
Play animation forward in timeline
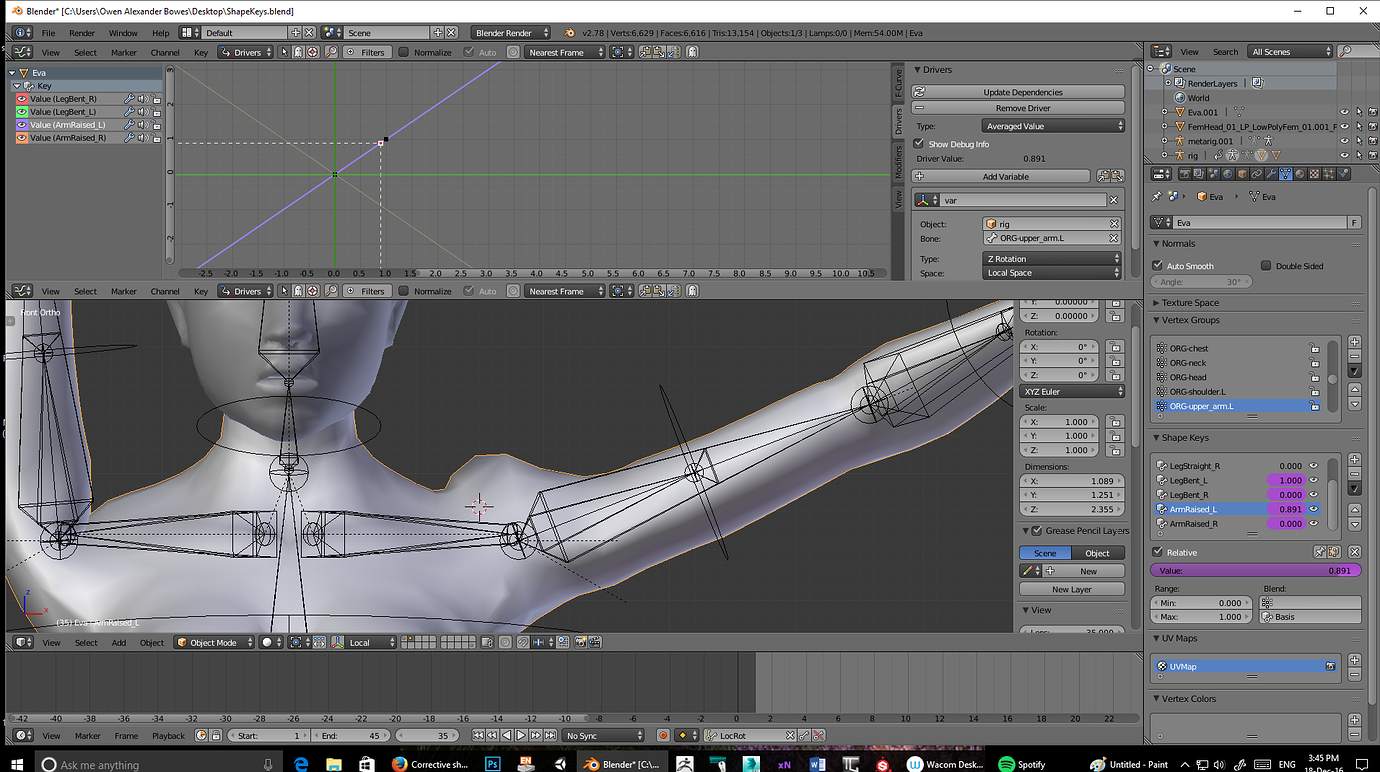(521, 735)
